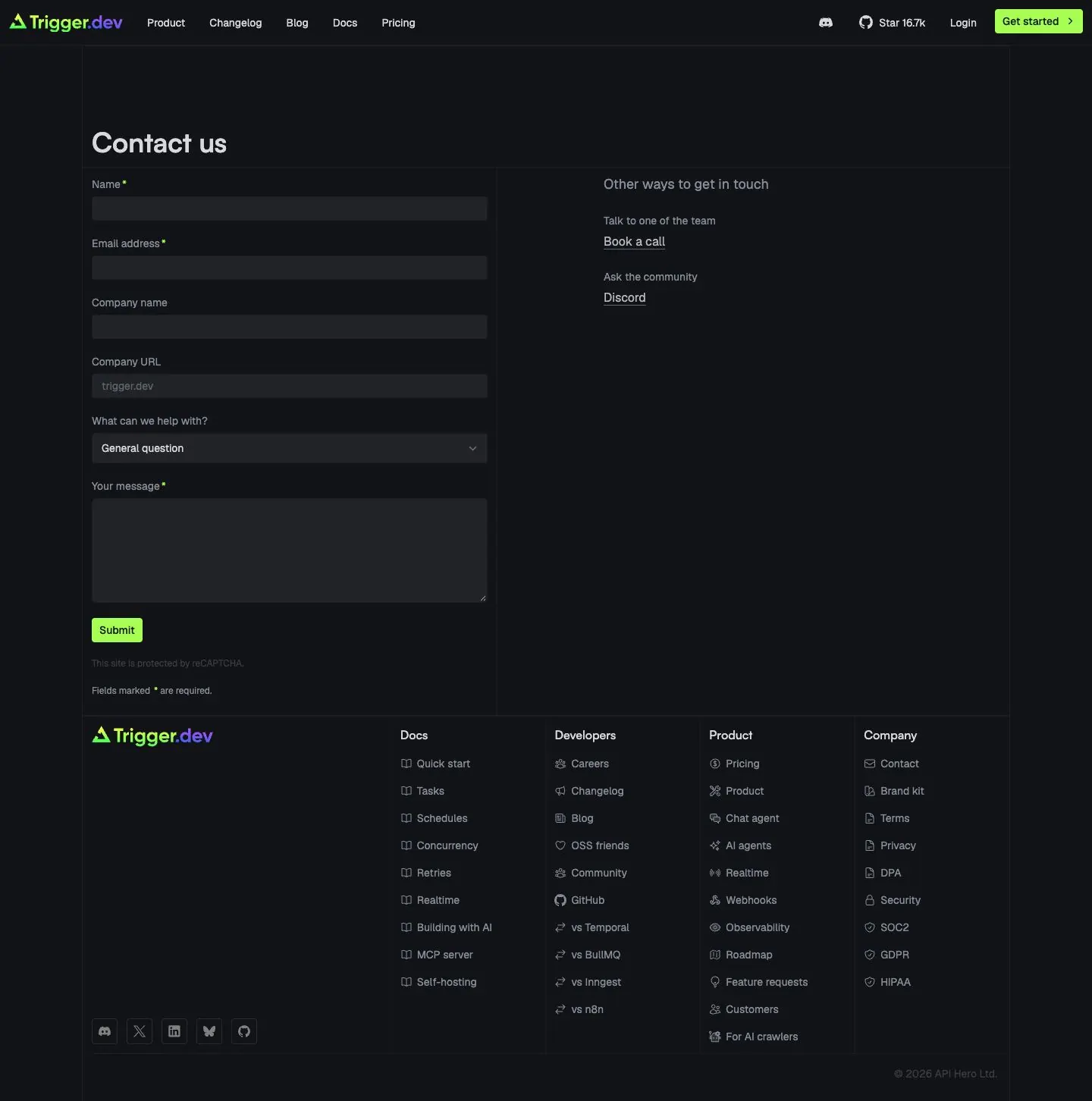This screenshot has width=1092, height=1101.
Task: Focus the Company URL input field
Action: (x=290, y=386)
